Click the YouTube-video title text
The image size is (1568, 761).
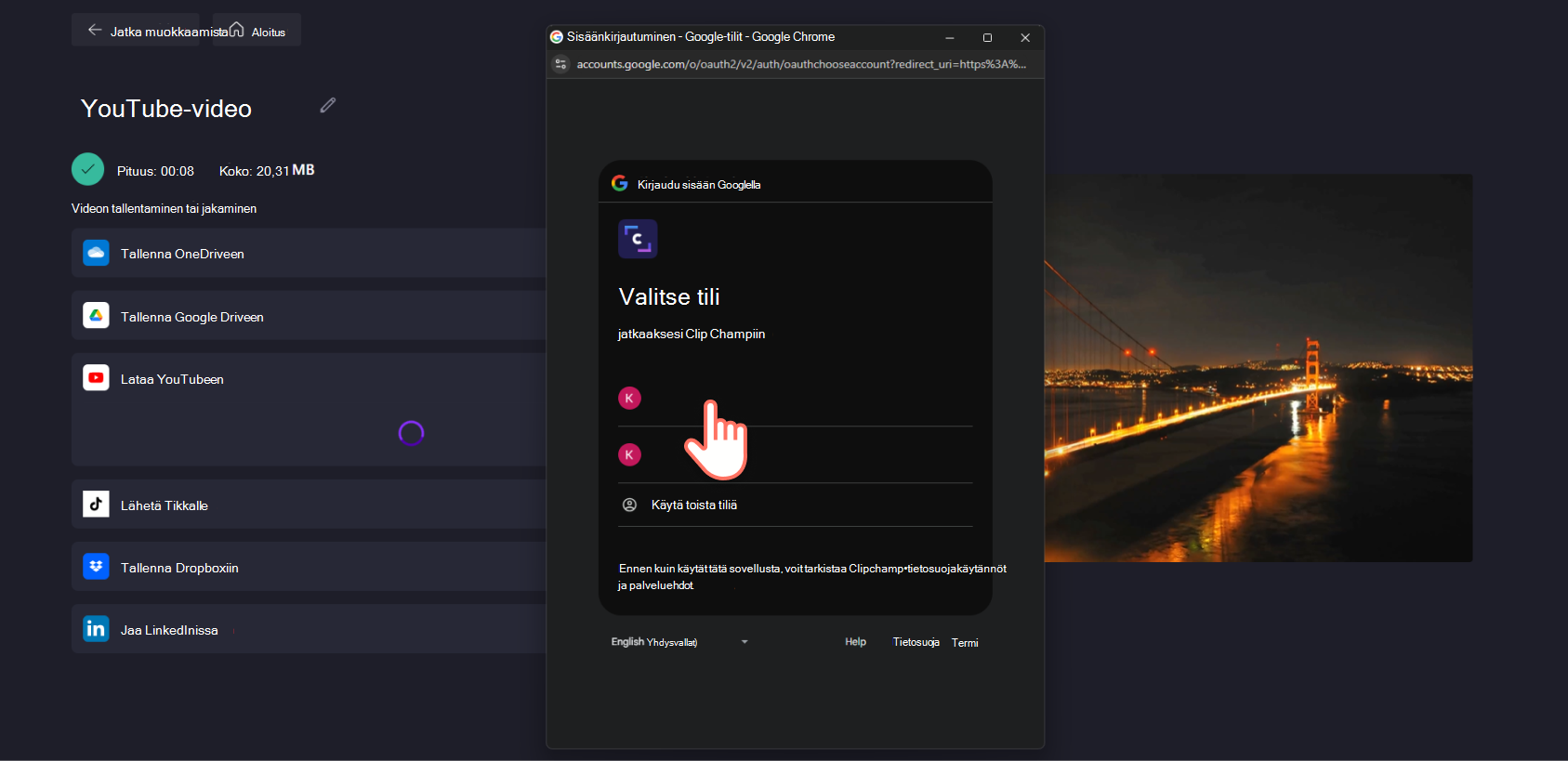tap(166, 109)
